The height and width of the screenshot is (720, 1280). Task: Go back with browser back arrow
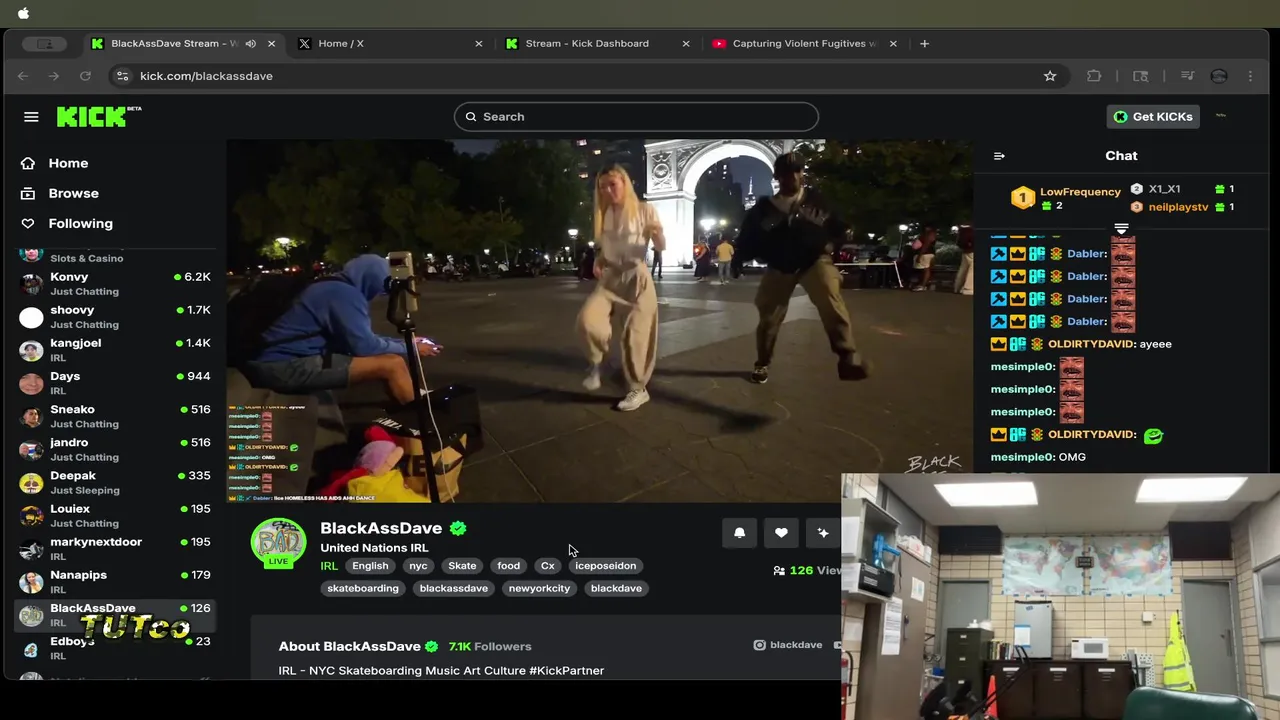(23, 76)
